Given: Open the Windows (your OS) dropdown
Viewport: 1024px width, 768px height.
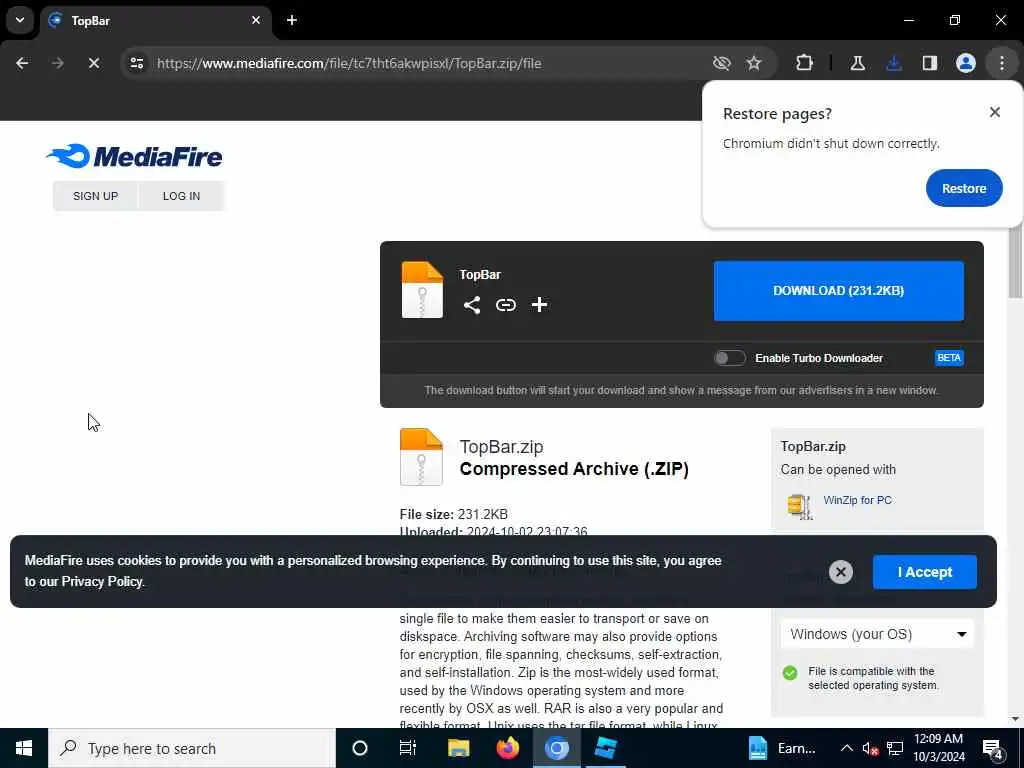Looking at the screenshot, I should coord(877,634).
